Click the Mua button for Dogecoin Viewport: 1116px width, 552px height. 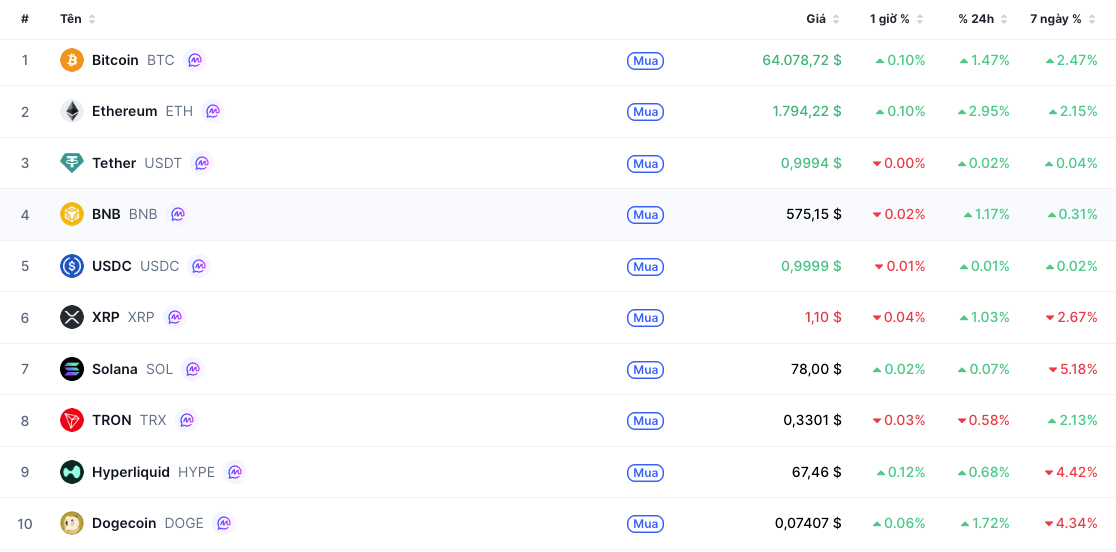coord(646,524)
